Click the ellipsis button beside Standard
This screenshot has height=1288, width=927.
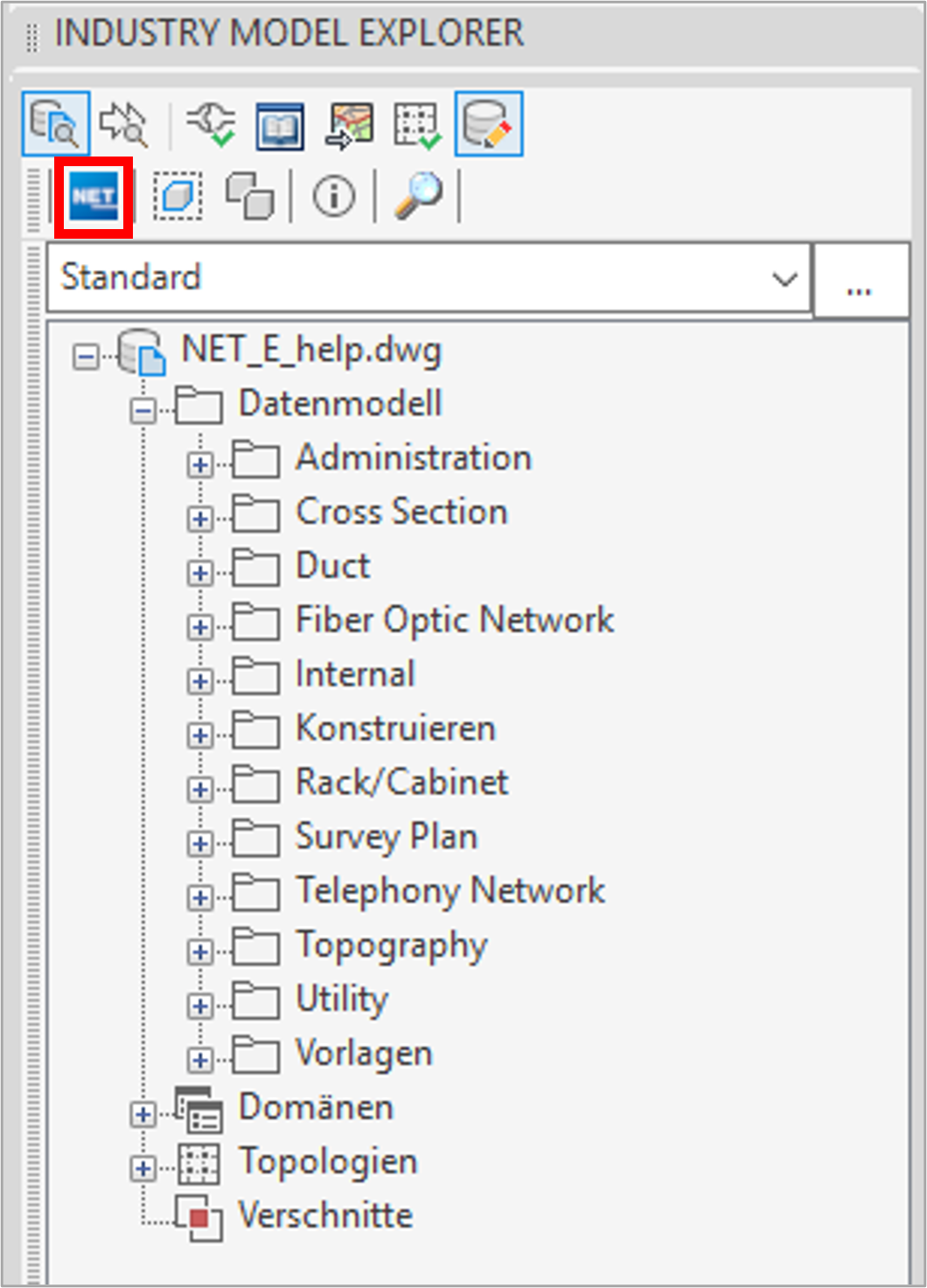point(860,280)
